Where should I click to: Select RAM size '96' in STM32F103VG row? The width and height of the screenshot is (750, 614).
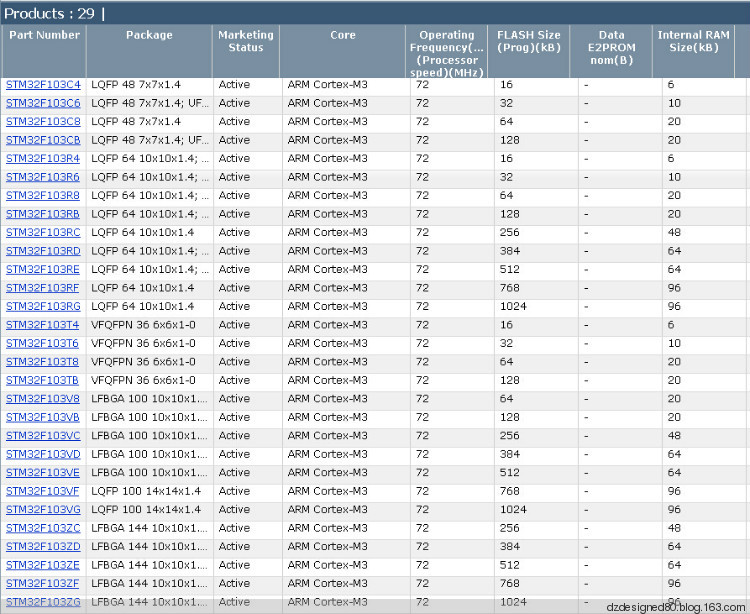click(674, 510)
